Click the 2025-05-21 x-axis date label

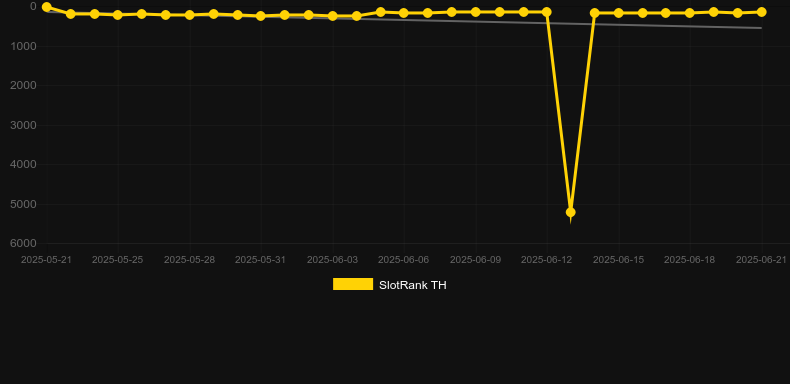(46, 260)
